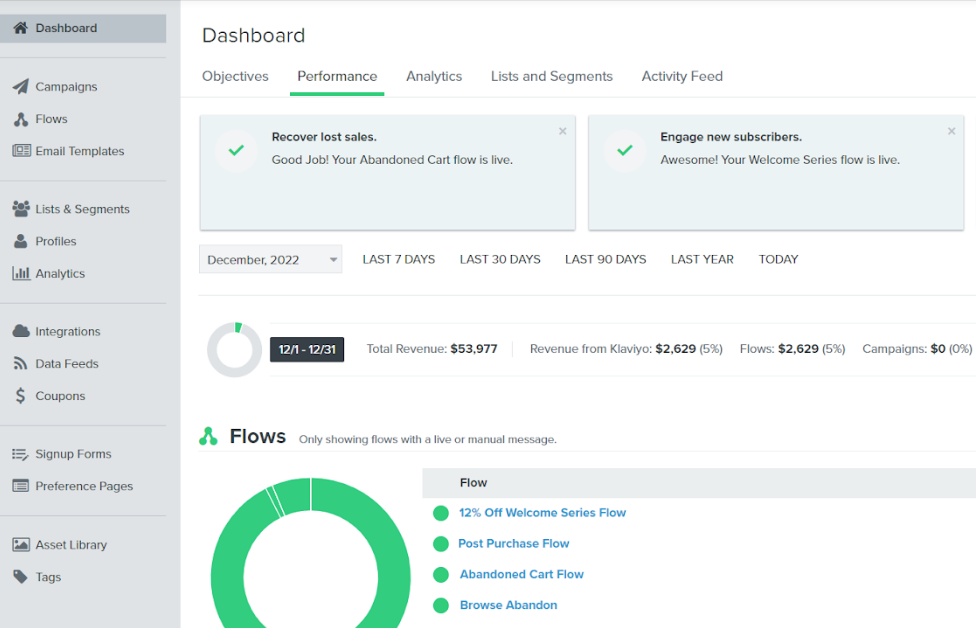This screenshot has height=628, width=976.
Task: Open Lists & Segments in the sidebar
Action: coord(82,209)
